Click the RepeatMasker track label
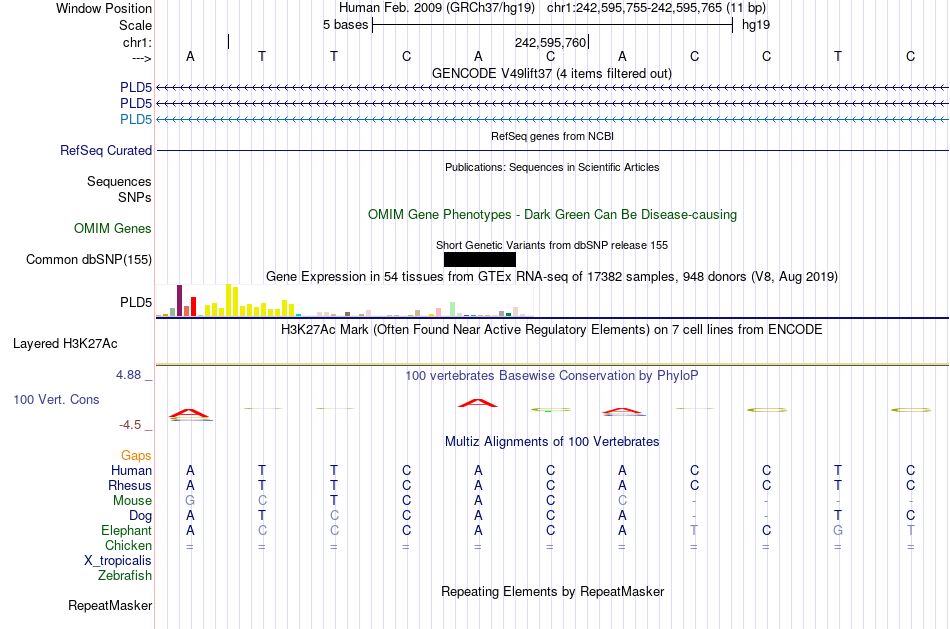 tap(110, 605)
